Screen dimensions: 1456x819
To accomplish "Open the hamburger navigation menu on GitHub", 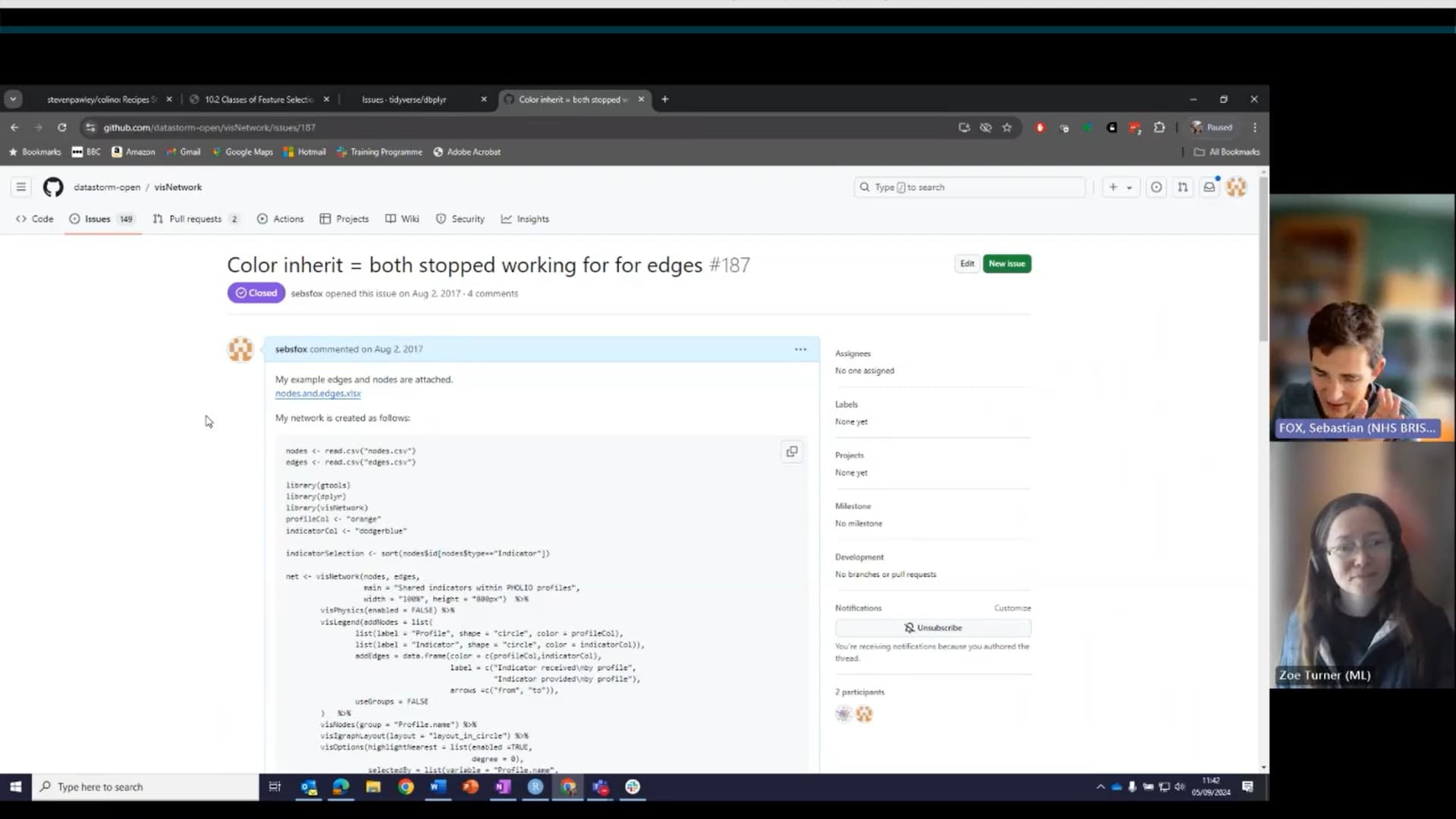I will (x=21, y=187).
